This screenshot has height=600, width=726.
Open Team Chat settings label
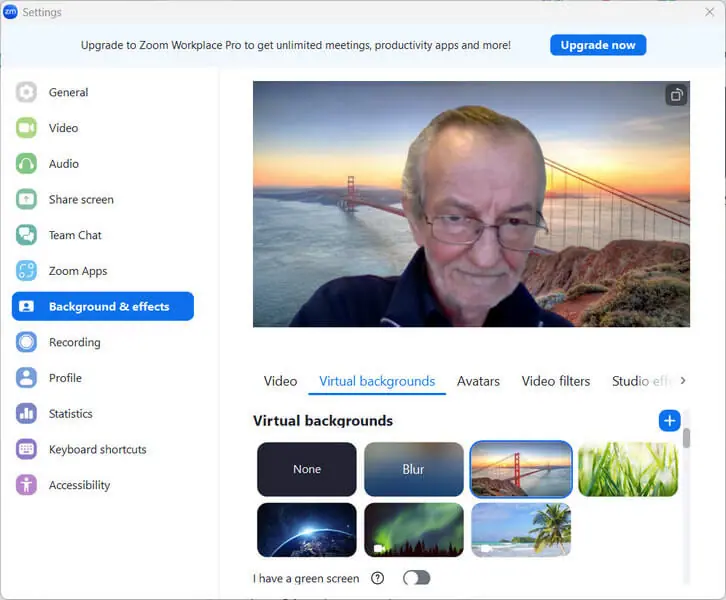[75, 235]
